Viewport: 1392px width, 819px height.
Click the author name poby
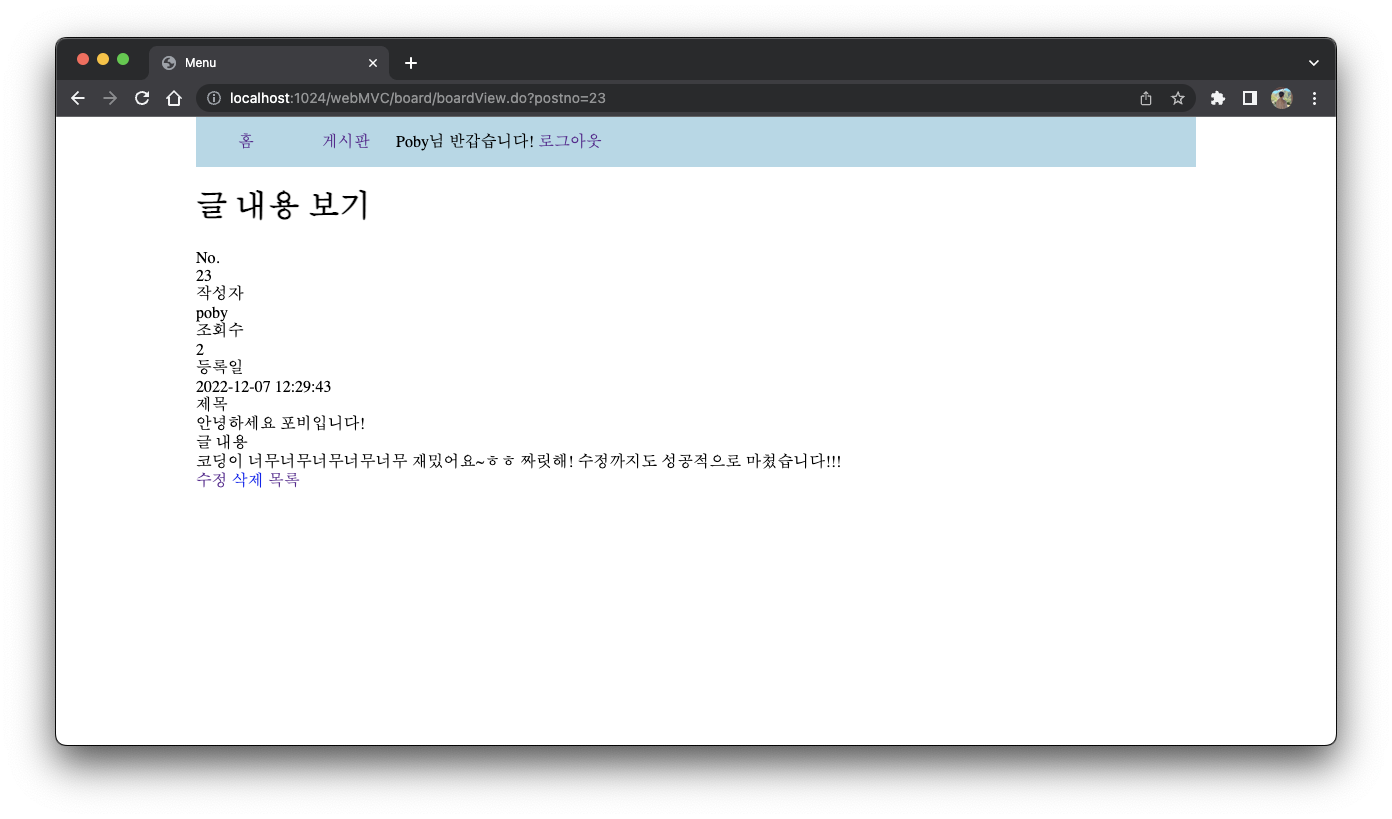(212, 313)
